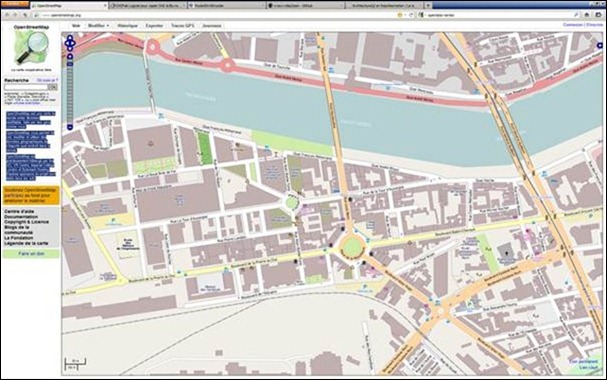607x380 pixels.
Task: Click the zoom out minus button
Action: (x=70, y=127)
